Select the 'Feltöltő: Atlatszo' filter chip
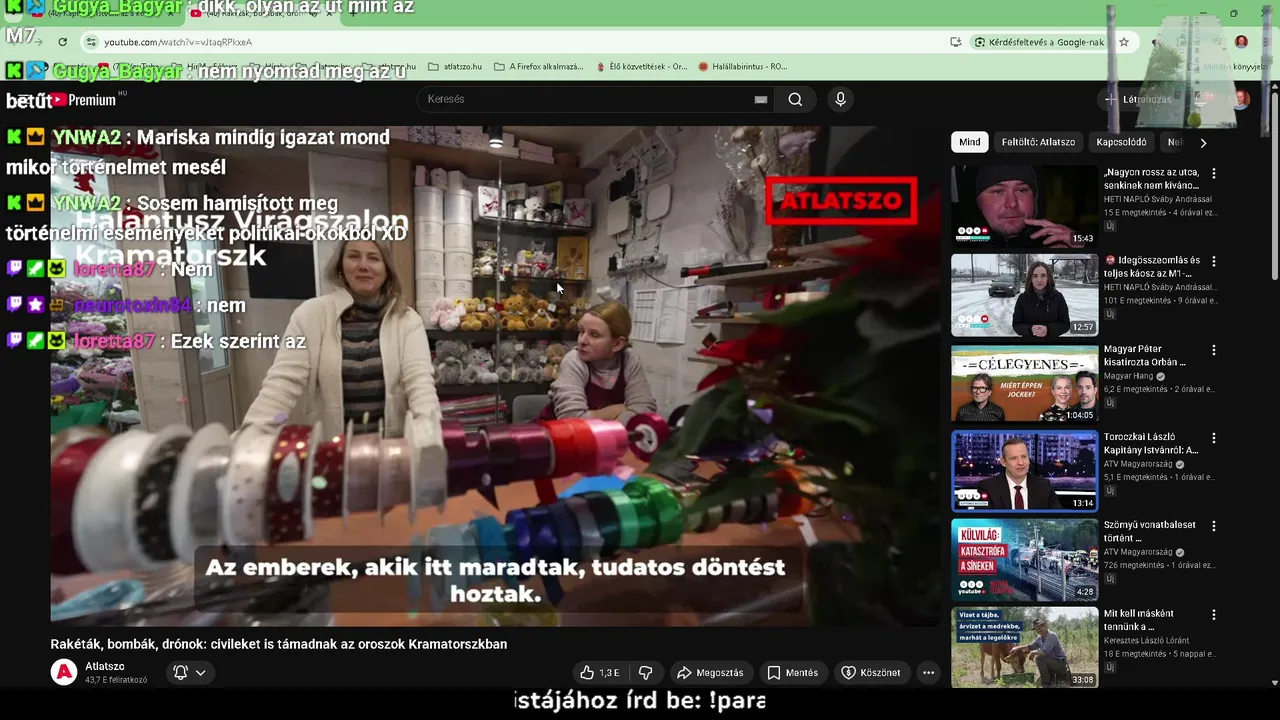The image size is (1280, 720). tap(1038, 142)
